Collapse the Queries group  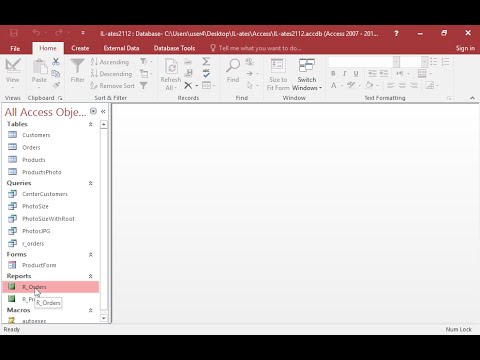pyautogui.click(x=90, y=183)
